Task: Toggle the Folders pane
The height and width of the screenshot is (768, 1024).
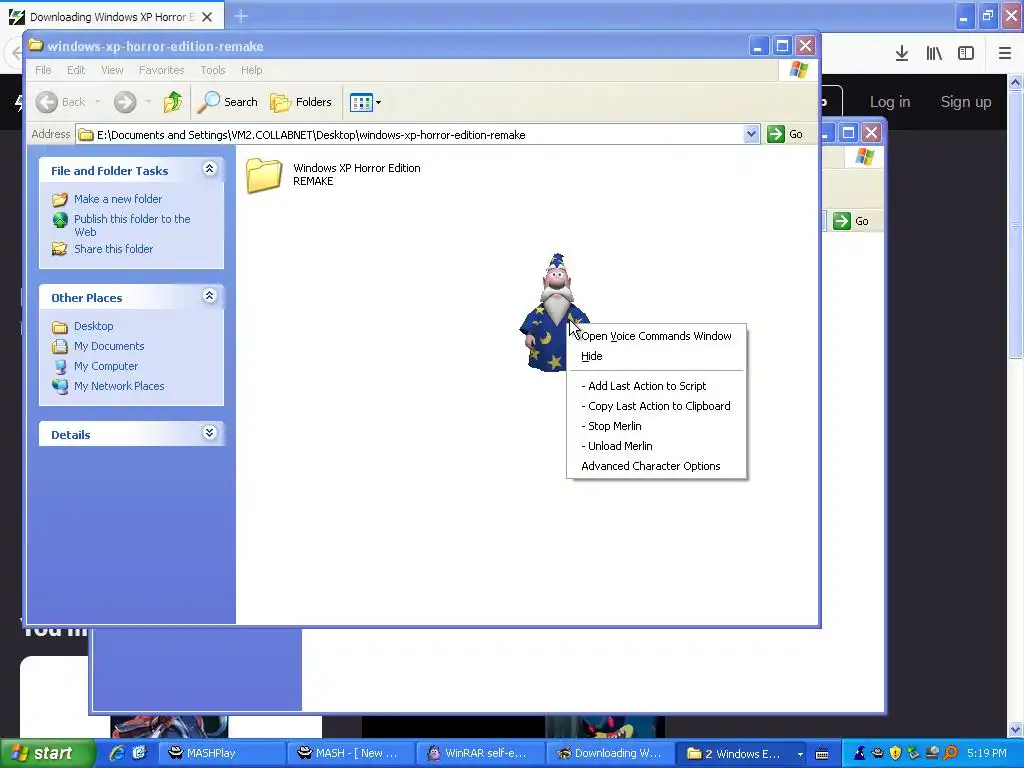Action: coord(301,102)
